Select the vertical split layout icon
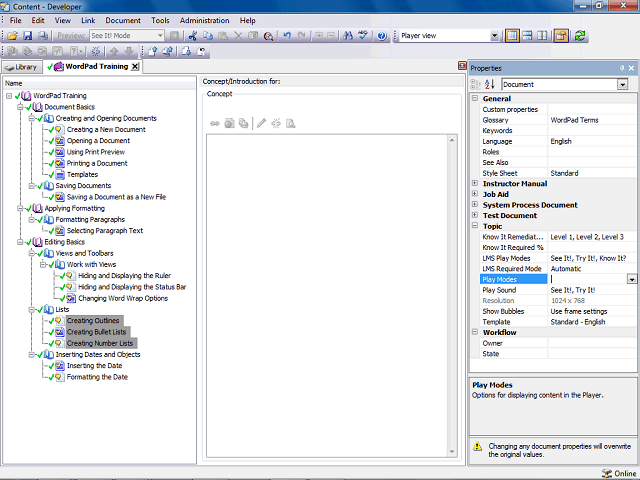Screen dimensions: 640x480 (x=542, y=36)
